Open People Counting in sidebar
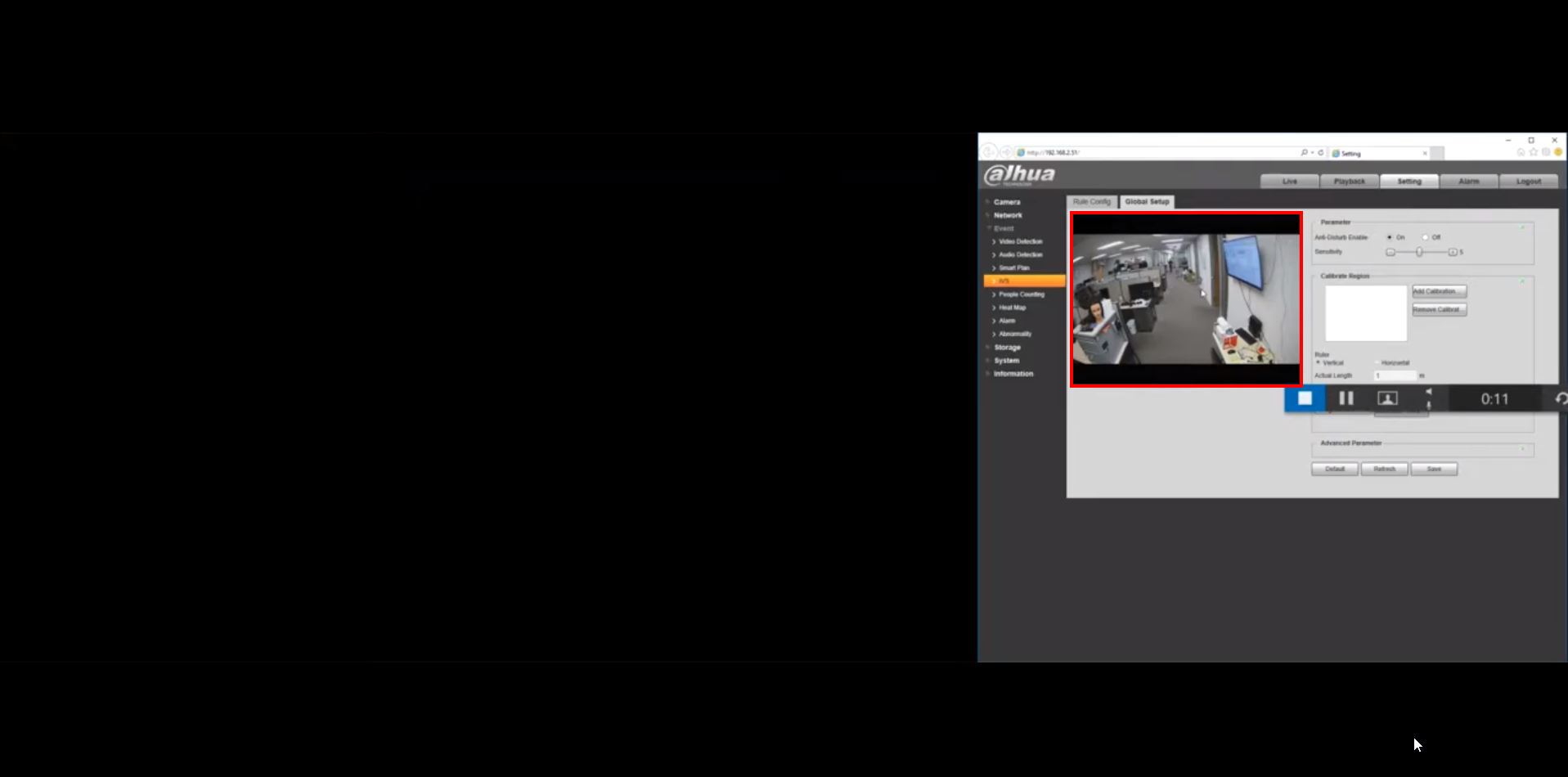The width and height of the screenshot is (1568, 777). (1021, 294)
